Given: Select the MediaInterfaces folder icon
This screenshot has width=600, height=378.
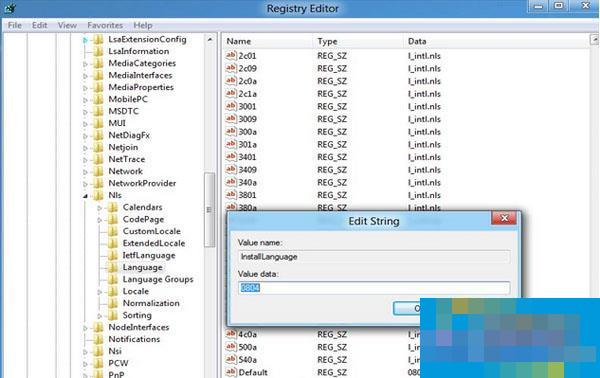Looking at the screenshot, I should click(99, 75).
